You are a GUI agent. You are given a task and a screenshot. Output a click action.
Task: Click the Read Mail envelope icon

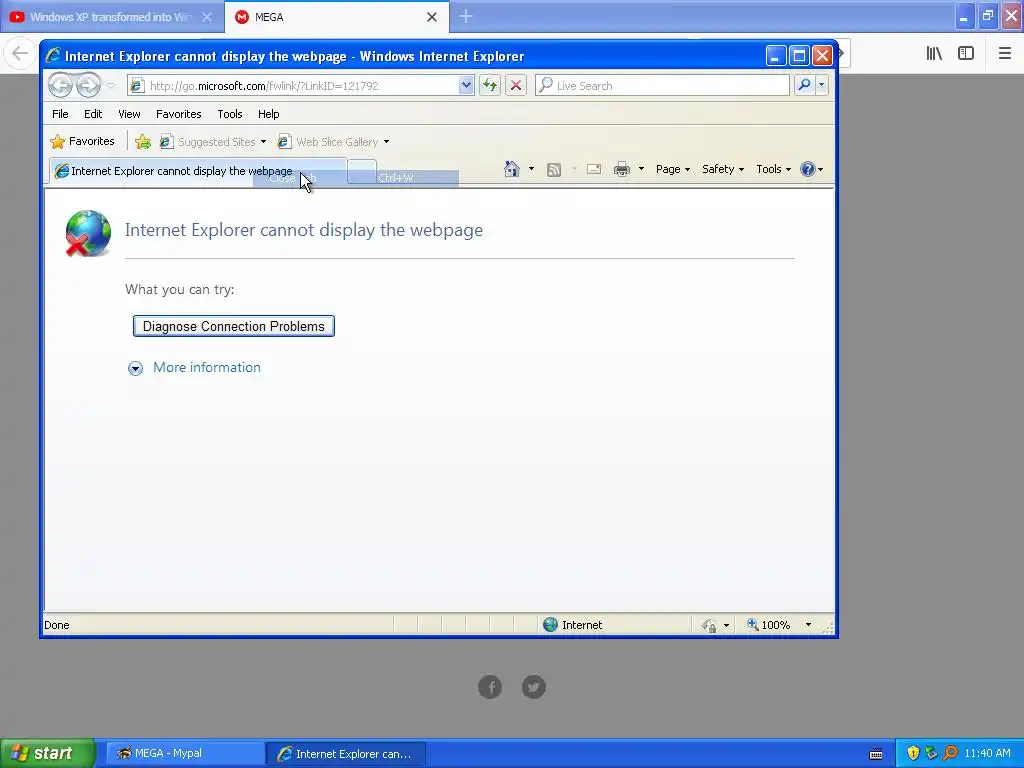(x=594, y=169)
